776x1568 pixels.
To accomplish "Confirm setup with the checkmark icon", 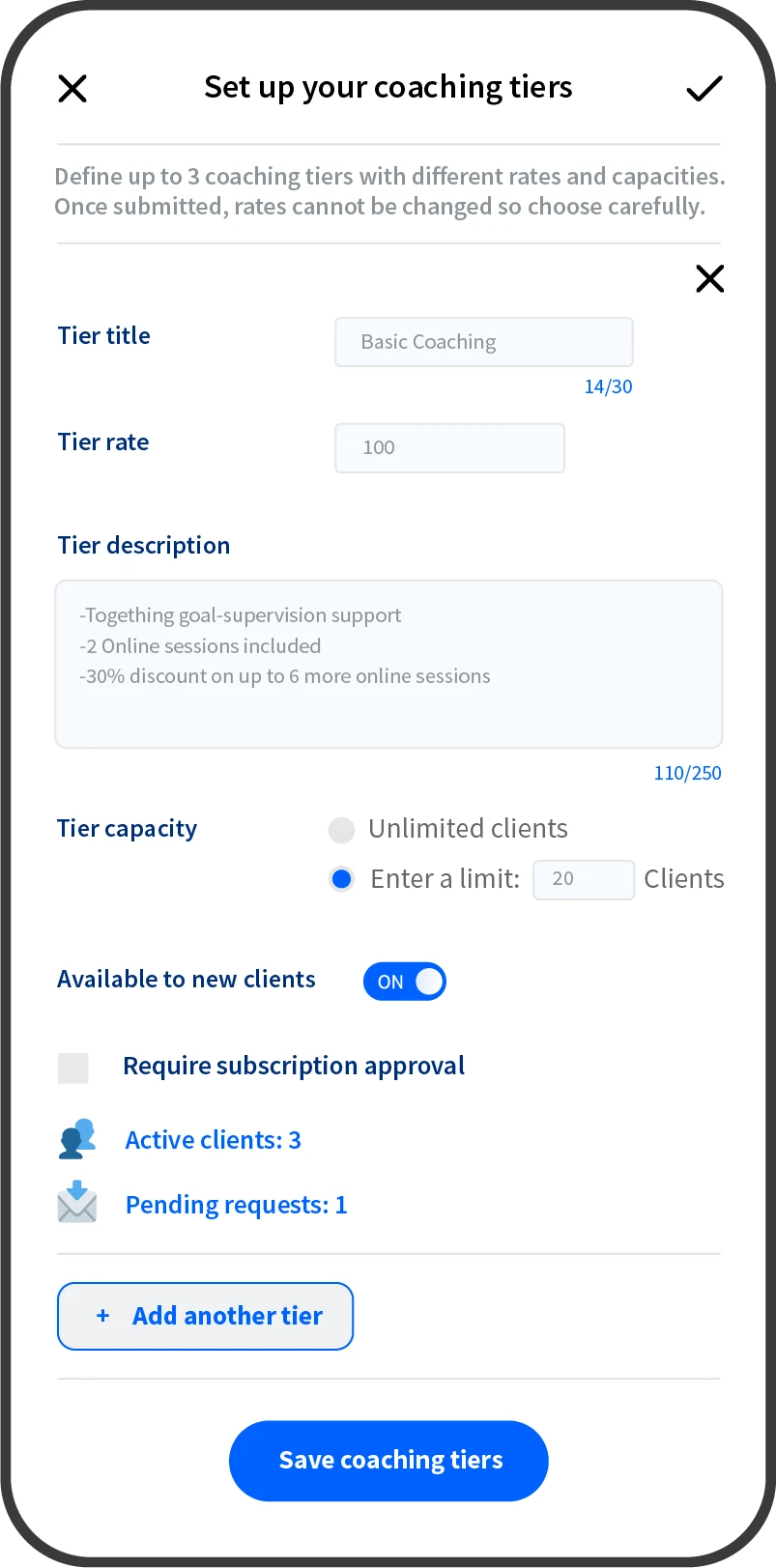I will click(704, 89).
